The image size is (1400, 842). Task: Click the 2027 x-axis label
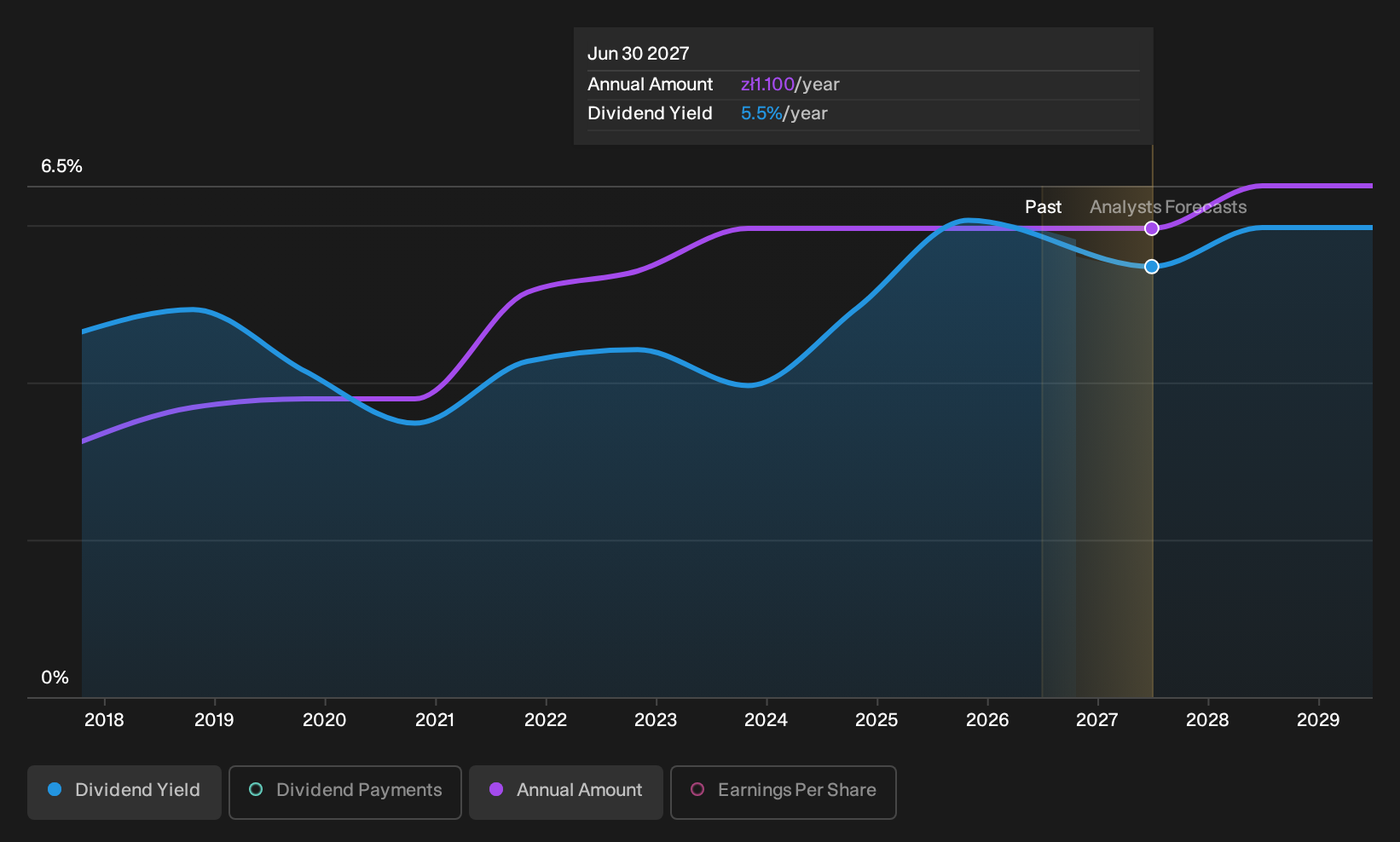click(1096, 720)
